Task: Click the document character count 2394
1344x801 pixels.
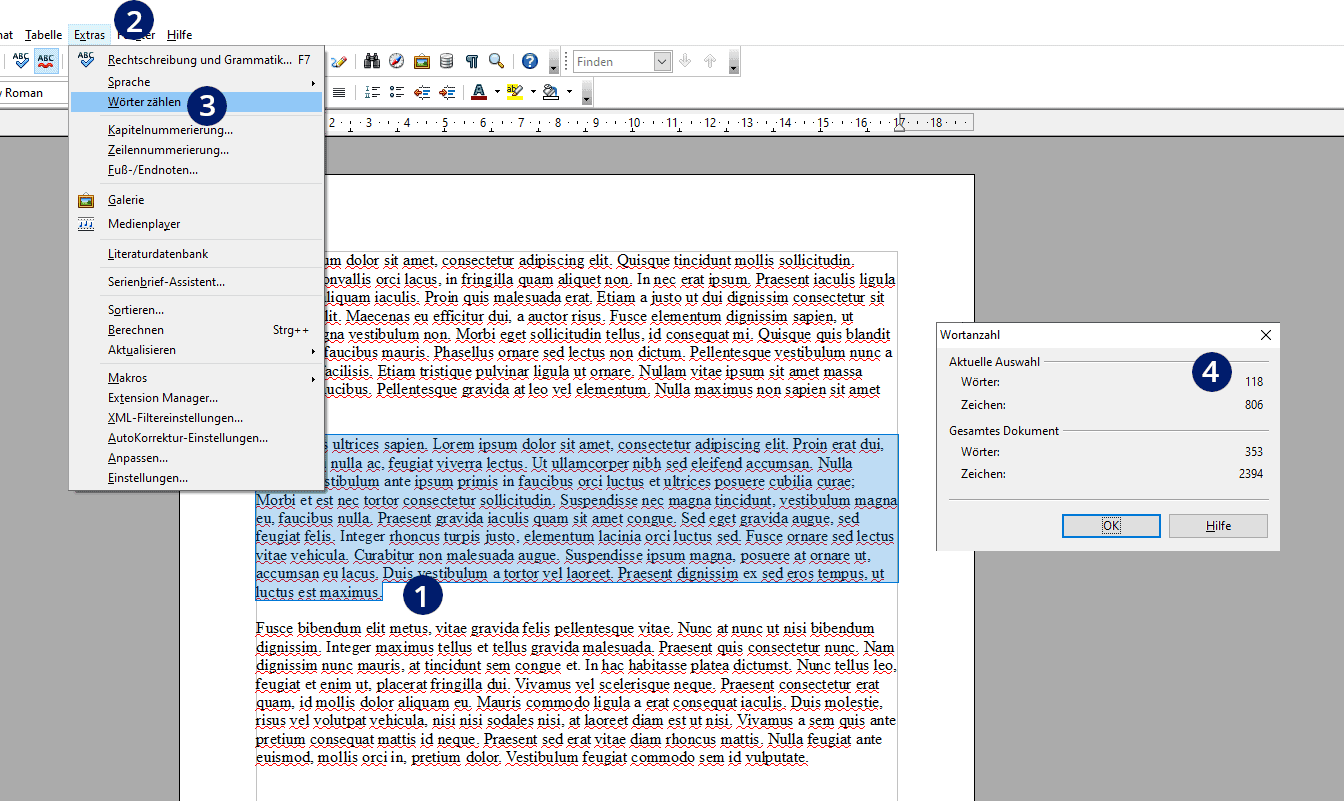Action: click(x=1251, y=474)
